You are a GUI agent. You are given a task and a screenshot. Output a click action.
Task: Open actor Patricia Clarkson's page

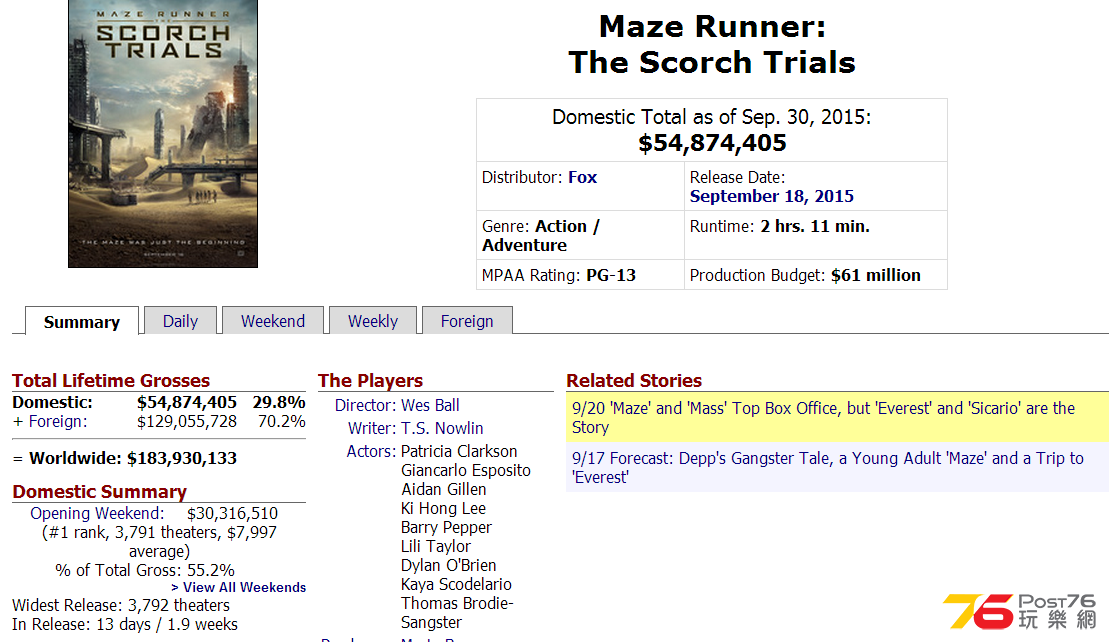click(x=459, y=452)
